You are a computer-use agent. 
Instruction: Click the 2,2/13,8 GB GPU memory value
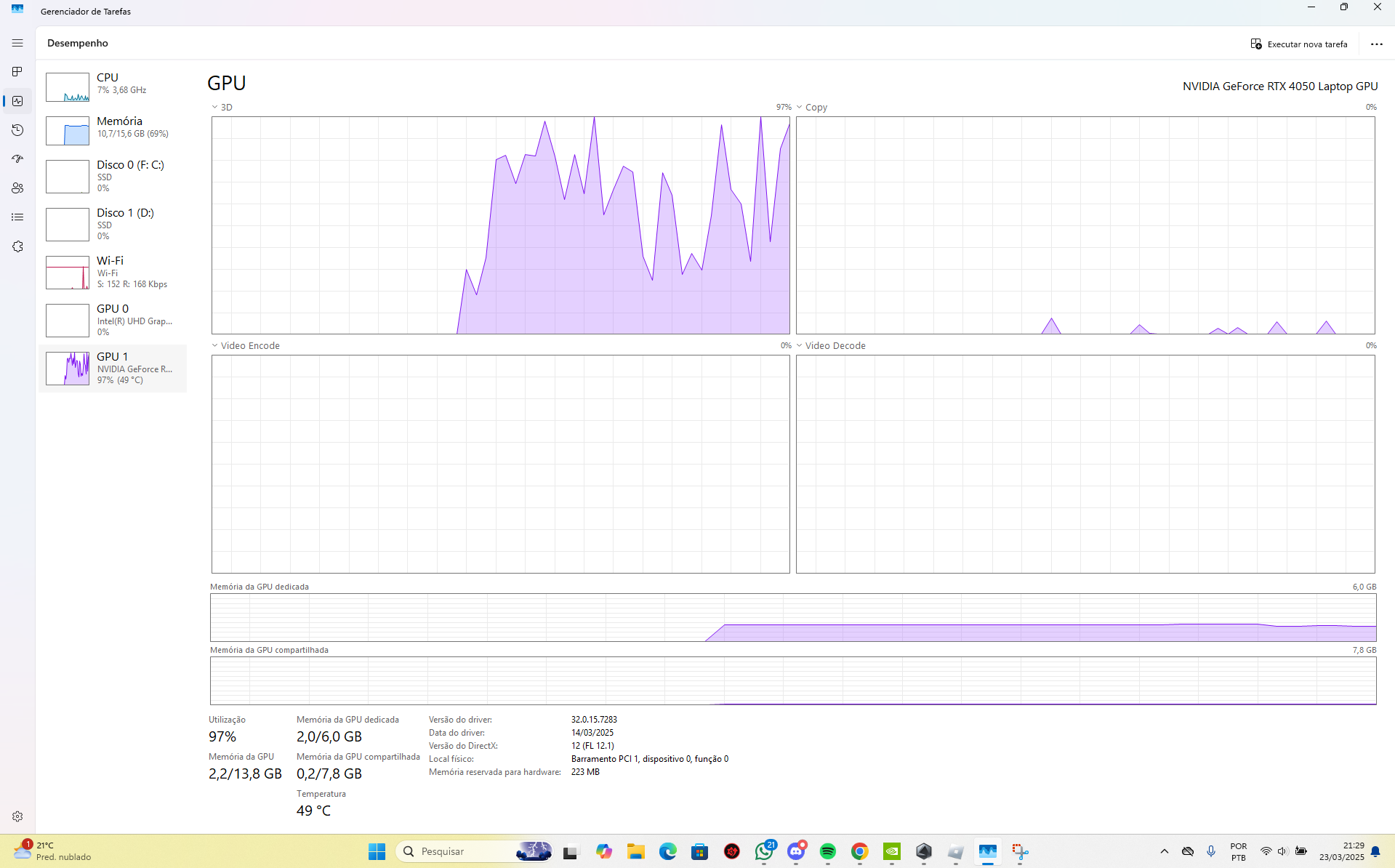[x=245, y=773]
